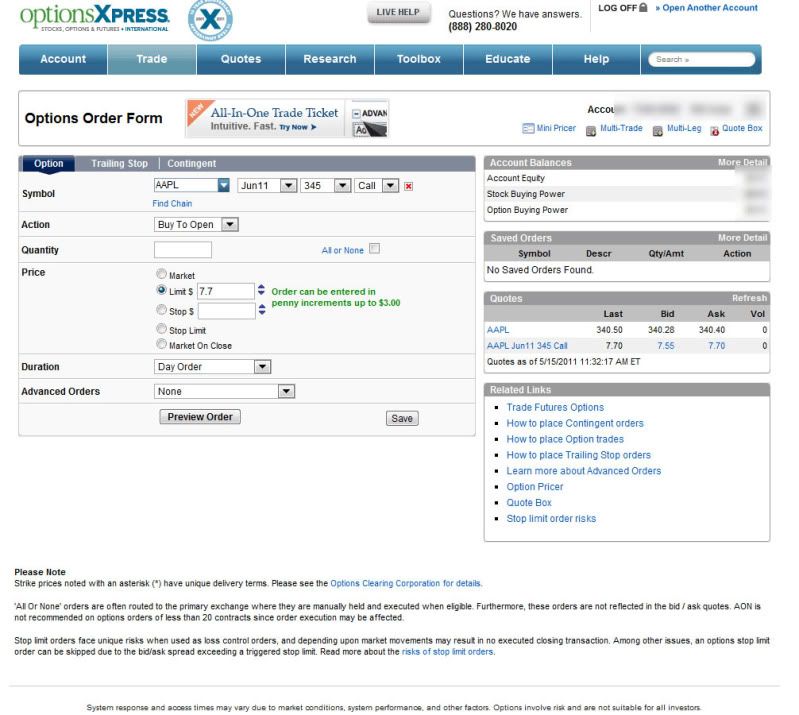Screen dimensions: 799x715
Task: Click the Limit price down arrow
Action: 261,294
